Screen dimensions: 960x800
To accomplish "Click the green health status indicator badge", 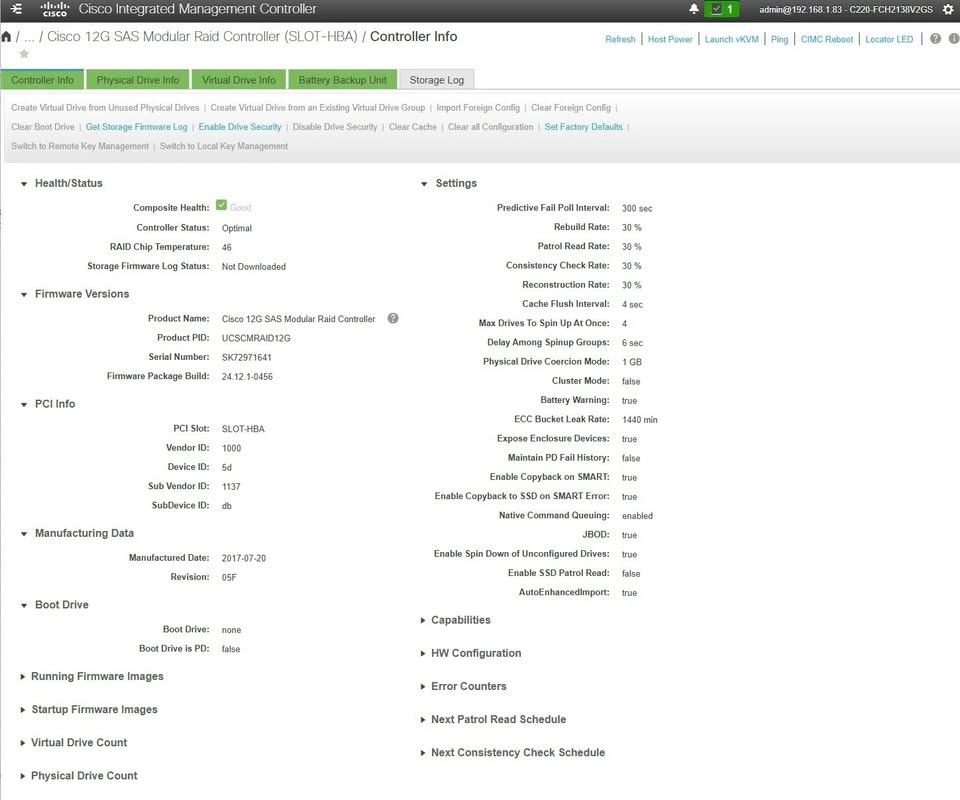I will point(722,9).
